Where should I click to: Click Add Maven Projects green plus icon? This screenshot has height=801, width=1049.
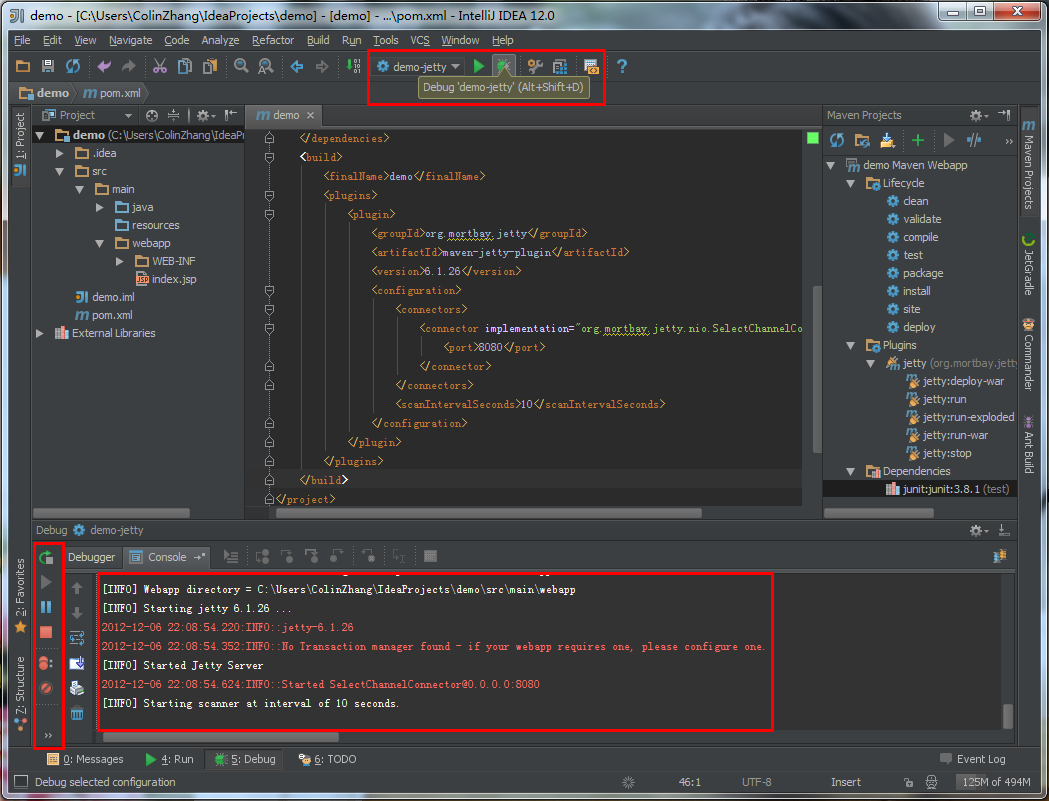918,140
